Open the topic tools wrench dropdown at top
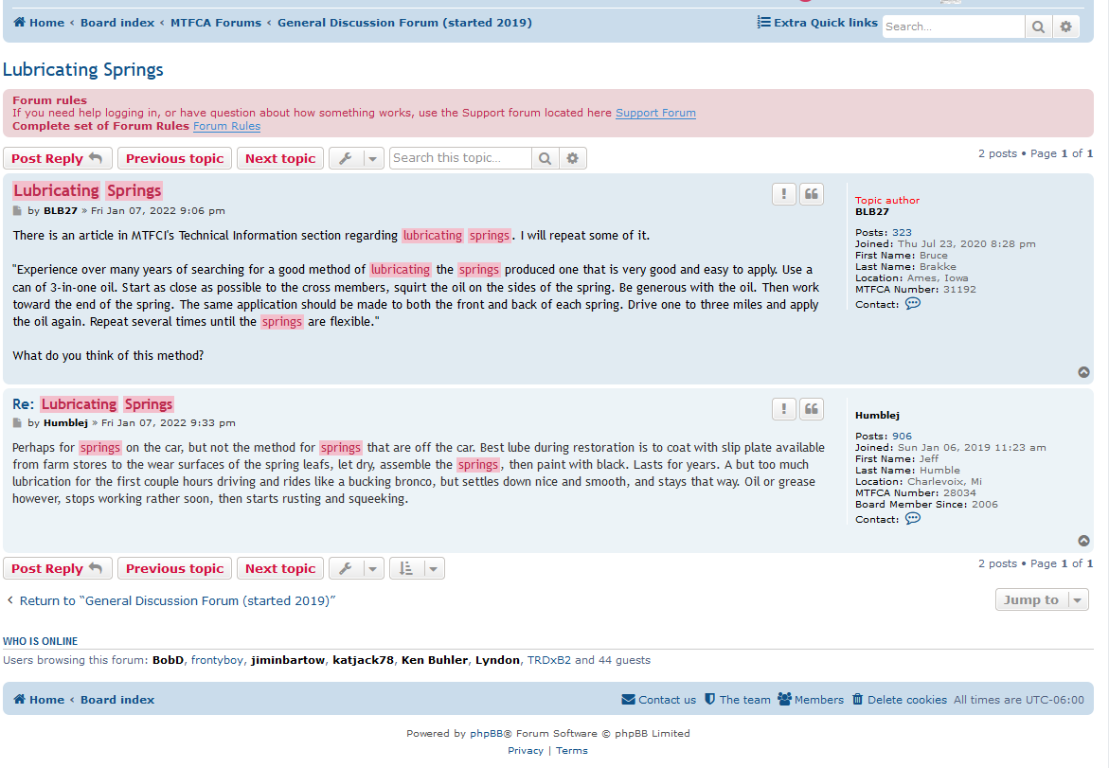Screen dimensions: 1109x768 coord(356,158)
